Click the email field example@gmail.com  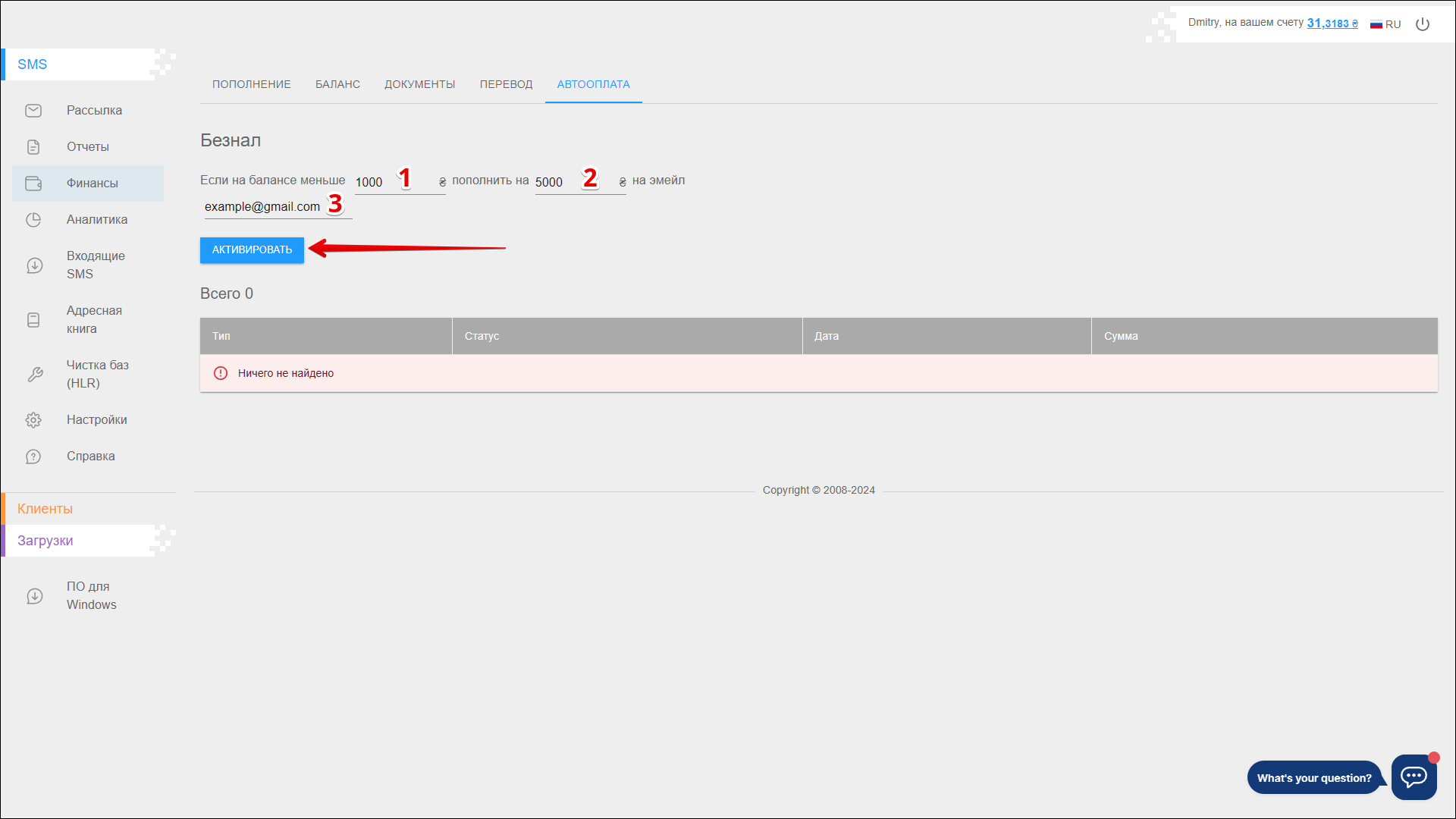(262, 207)
